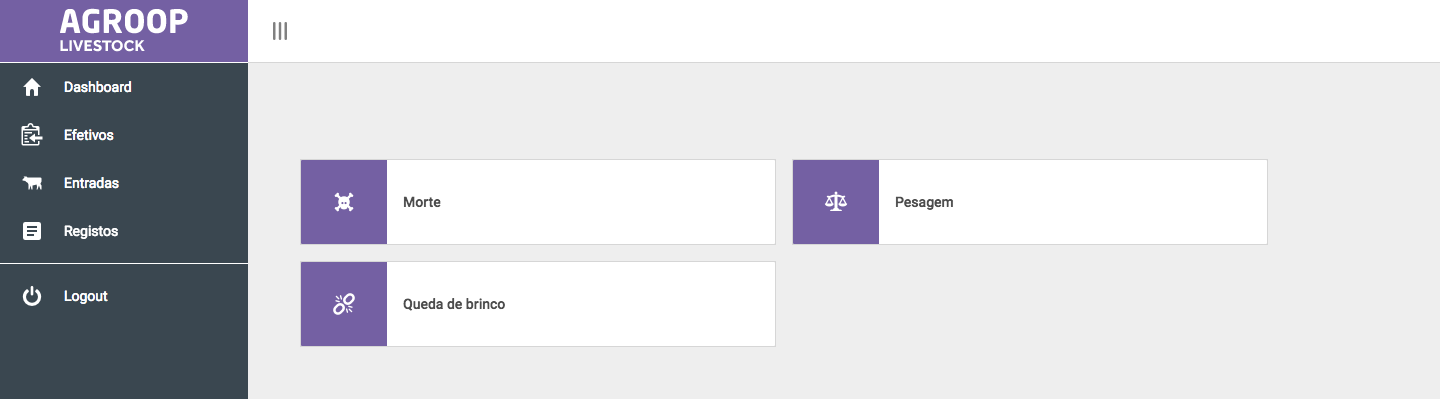1440x399 pixels.
Task: Toggle the sidebar with the bars icon
Action: coord(280,31)
